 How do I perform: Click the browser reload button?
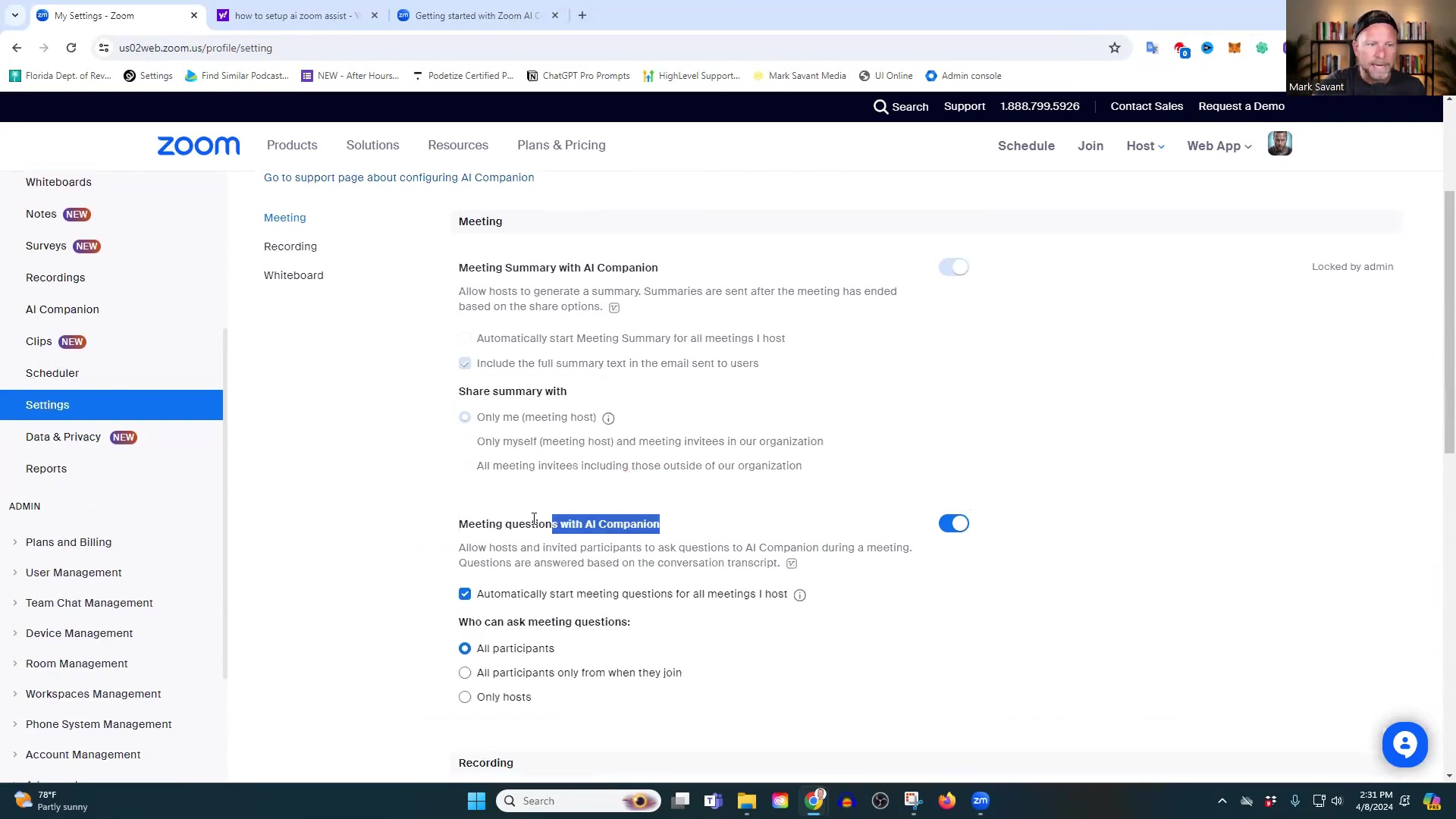pyautogui.click(x=71, y=48)
